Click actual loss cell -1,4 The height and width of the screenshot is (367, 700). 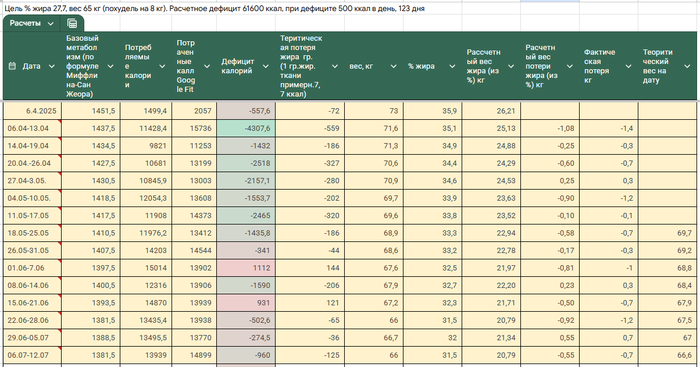coord(608,128)
